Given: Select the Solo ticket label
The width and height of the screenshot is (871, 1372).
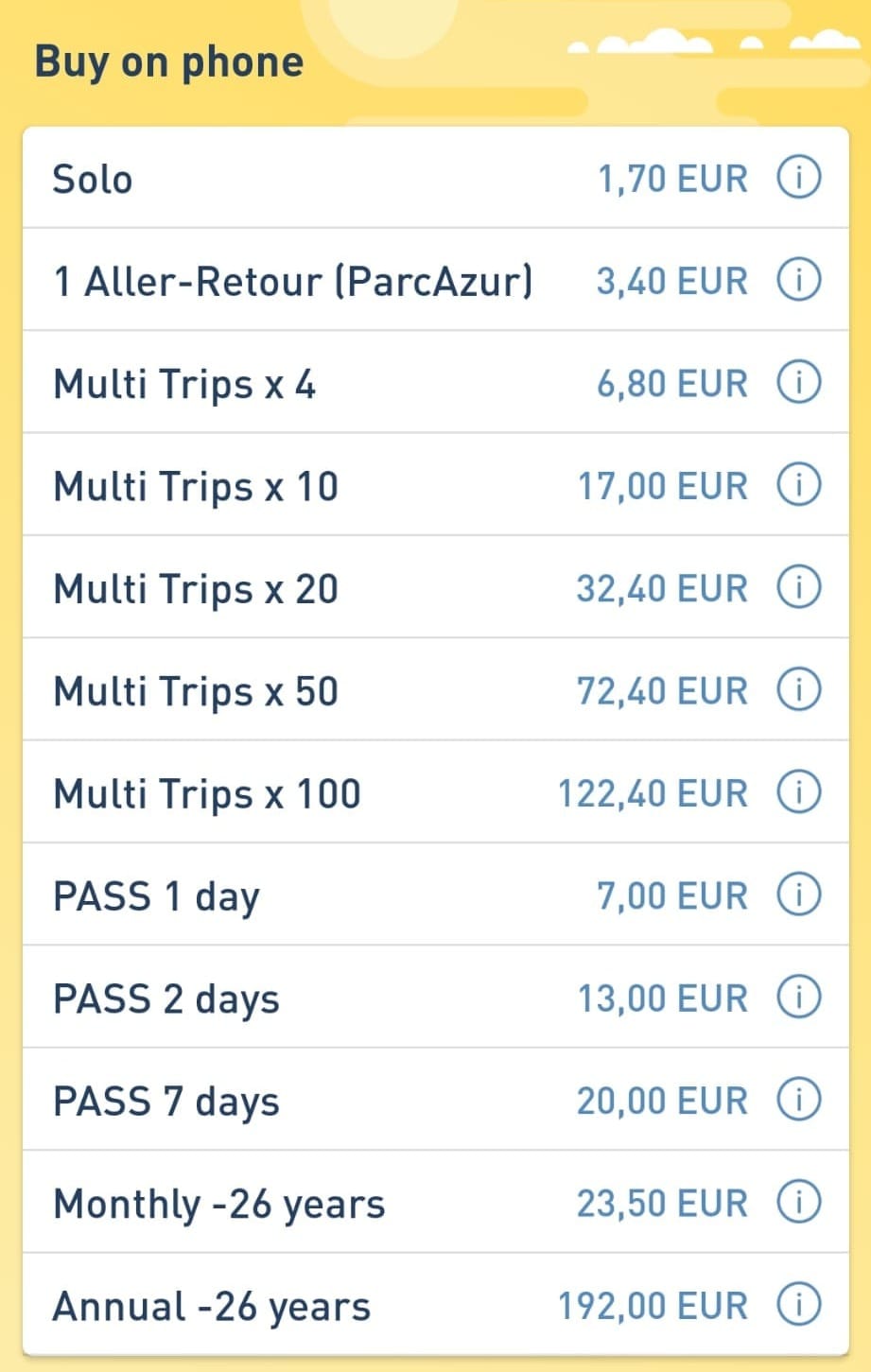Looking at the screenshot, I should coord(93,179).
